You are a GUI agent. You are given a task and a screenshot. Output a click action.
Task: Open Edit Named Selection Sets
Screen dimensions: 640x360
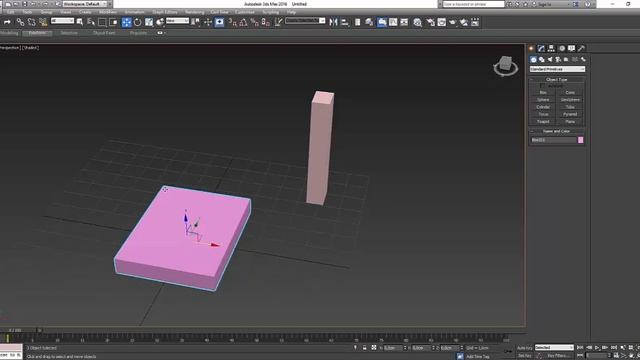278,22
